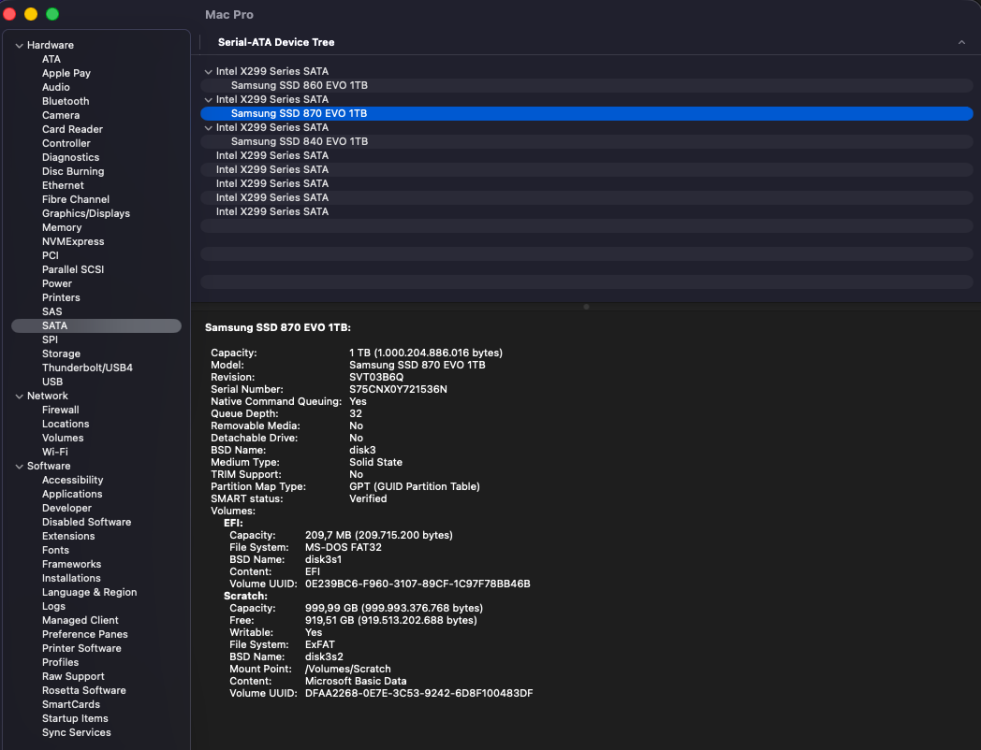
Task: Select Controller in the sidebar
Action: coord(66,143)
